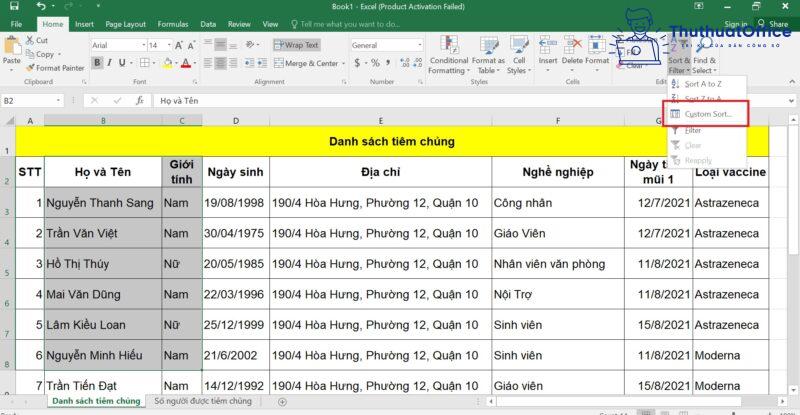
Task: Apply Comma Style format
Action: 388,63
